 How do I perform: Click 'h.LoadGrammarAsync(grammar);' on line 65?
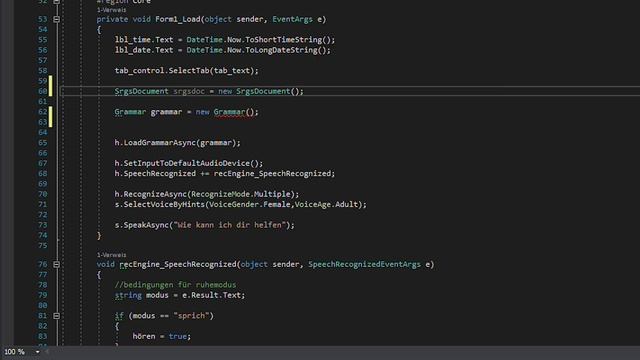(178, 142)
